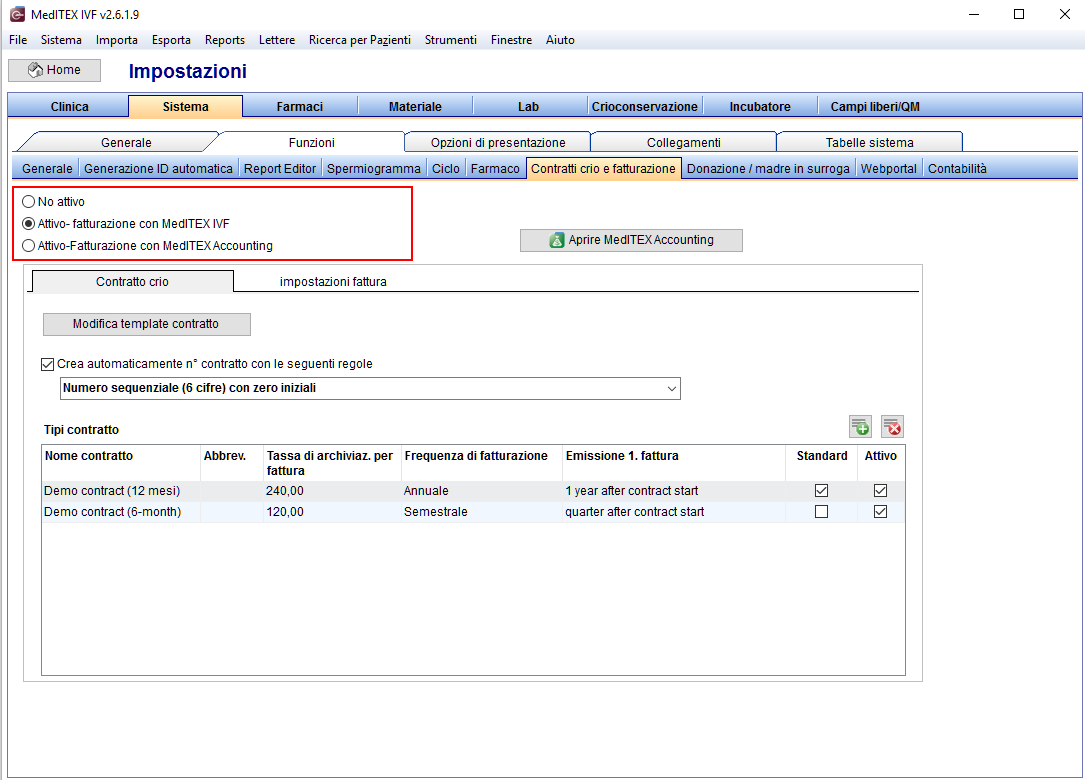
Task: Open the File menu
Action: [x=18, y=40]
